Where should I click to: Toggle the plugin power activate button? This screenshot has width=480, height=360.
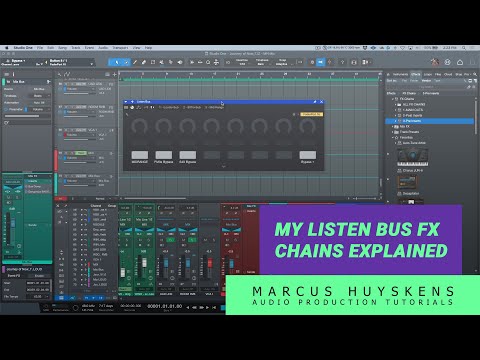click(x=132, y=107)
